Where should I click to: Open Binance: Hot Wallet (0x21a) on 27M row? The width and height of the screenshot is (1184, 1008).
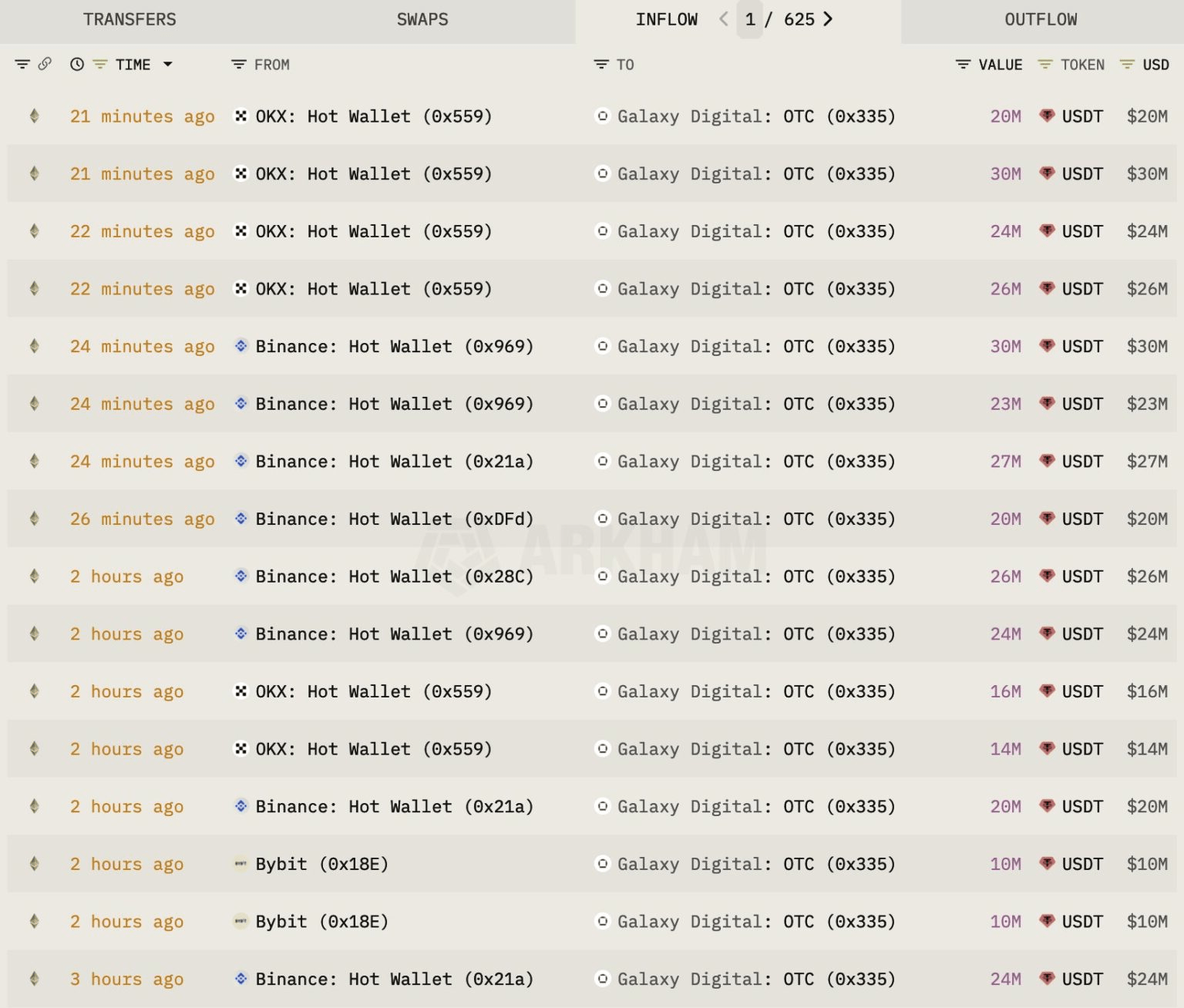pos(395,462)
